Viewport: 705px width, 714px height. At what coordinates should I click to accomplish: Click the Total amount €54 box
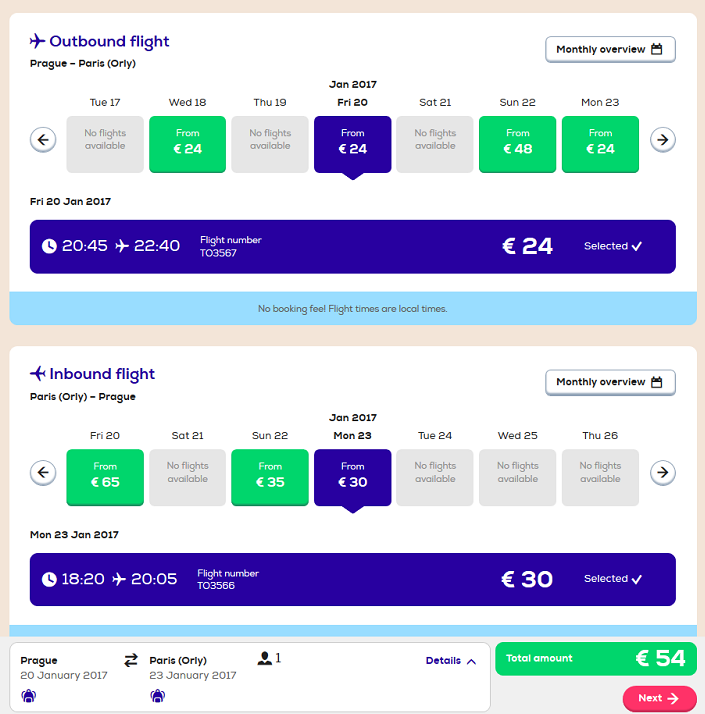pyautogui.click(x=596, y=658)
